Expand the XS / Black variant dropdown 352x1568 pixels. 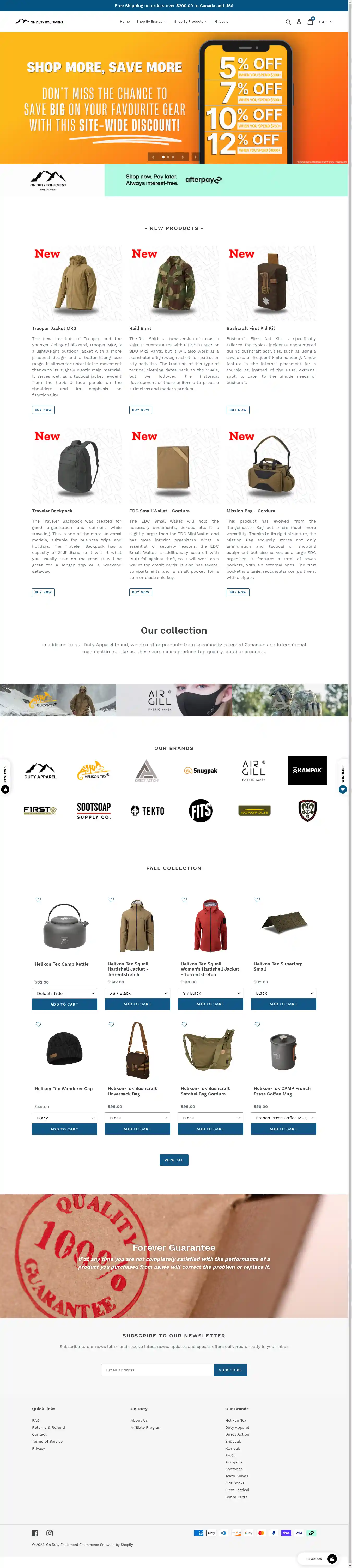tap(138, 993)
